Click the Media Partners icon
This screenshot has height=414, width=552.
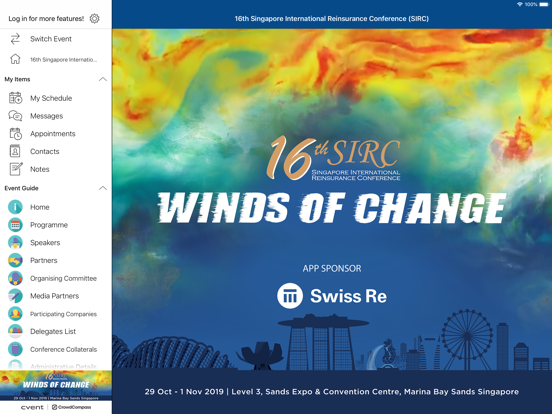15,296
